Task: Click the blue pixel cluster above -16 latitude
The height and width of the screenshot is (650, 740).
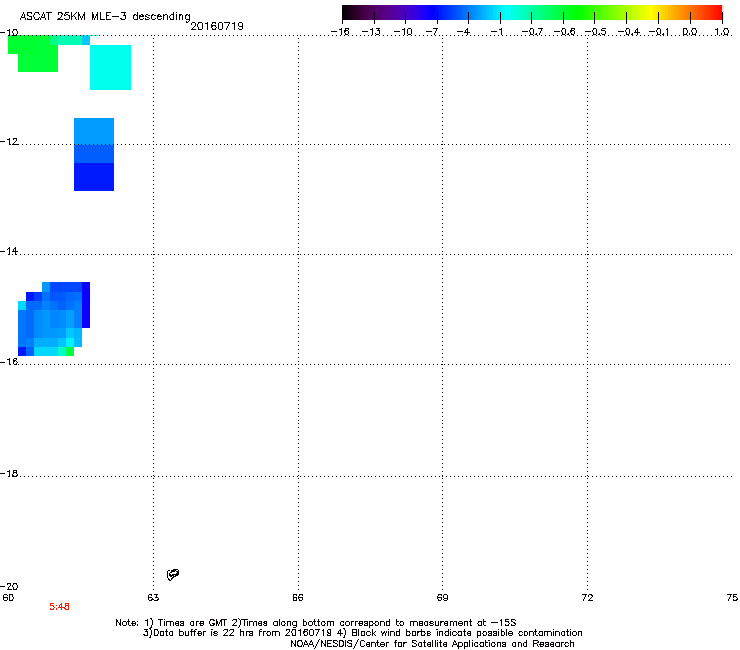Action: click(54, 319)
